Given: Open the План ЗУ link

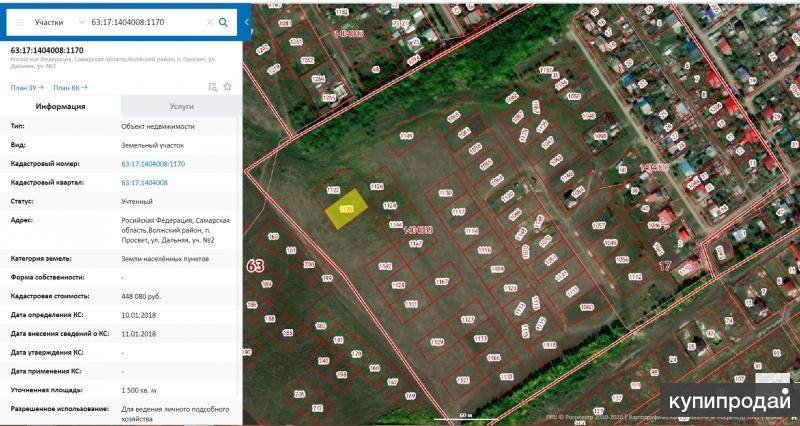Looking at the screenshot, I should click(27, 87).
